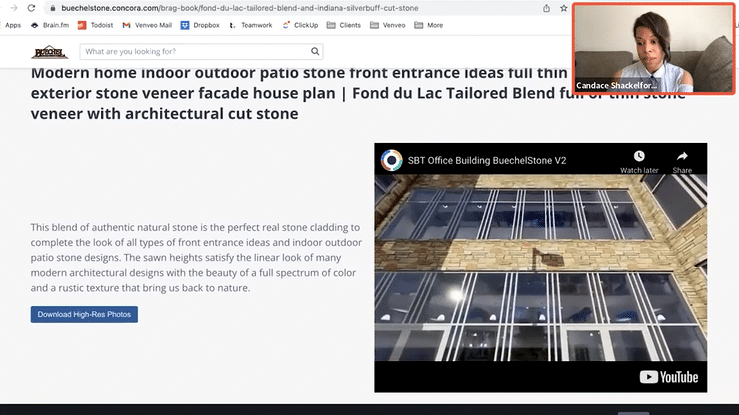Open the Venveo Mail bookmark
This screenshot has height=415, width=739.
[147, 25]
